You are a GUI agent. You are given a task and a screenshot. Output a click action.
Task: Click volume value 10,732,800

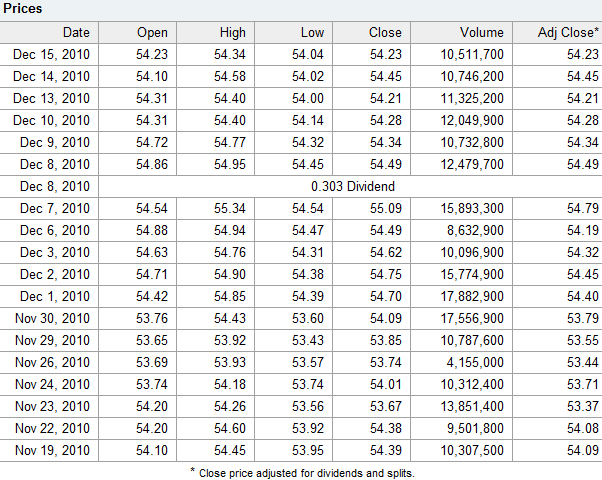pos(472,142)
